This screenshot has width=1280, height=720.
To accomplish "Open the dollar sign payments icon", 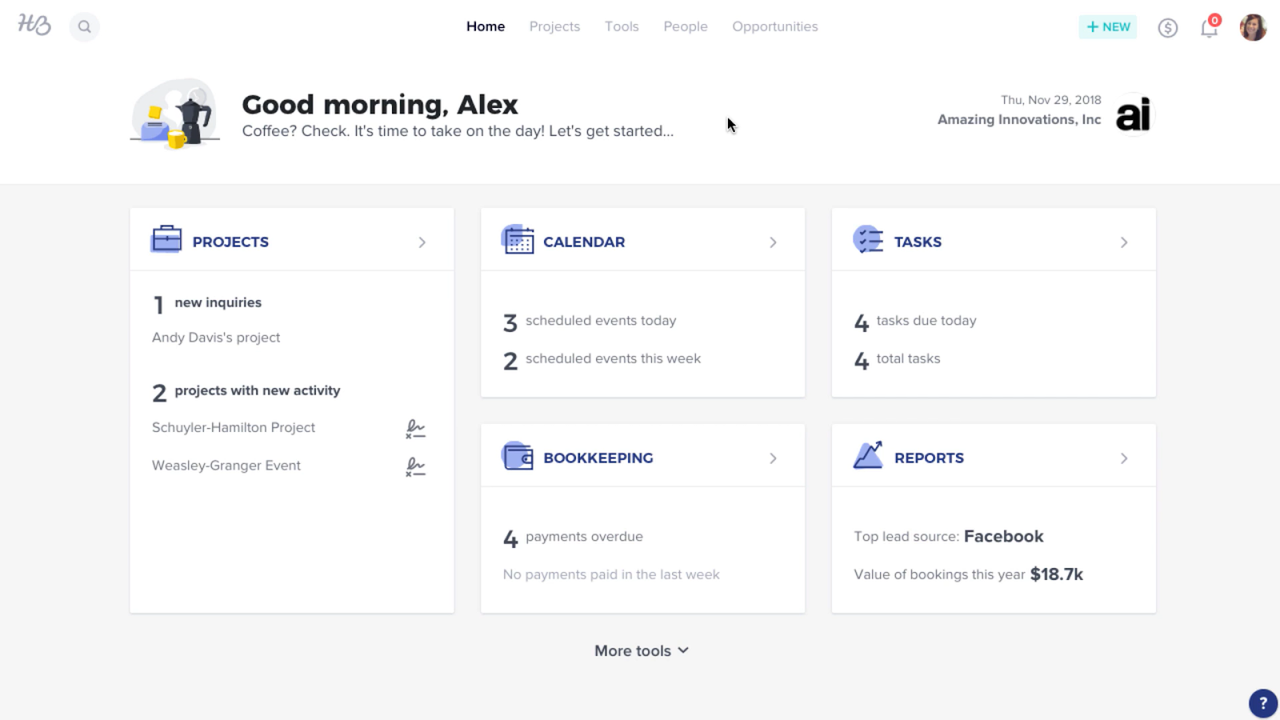I will (1167, 28).
